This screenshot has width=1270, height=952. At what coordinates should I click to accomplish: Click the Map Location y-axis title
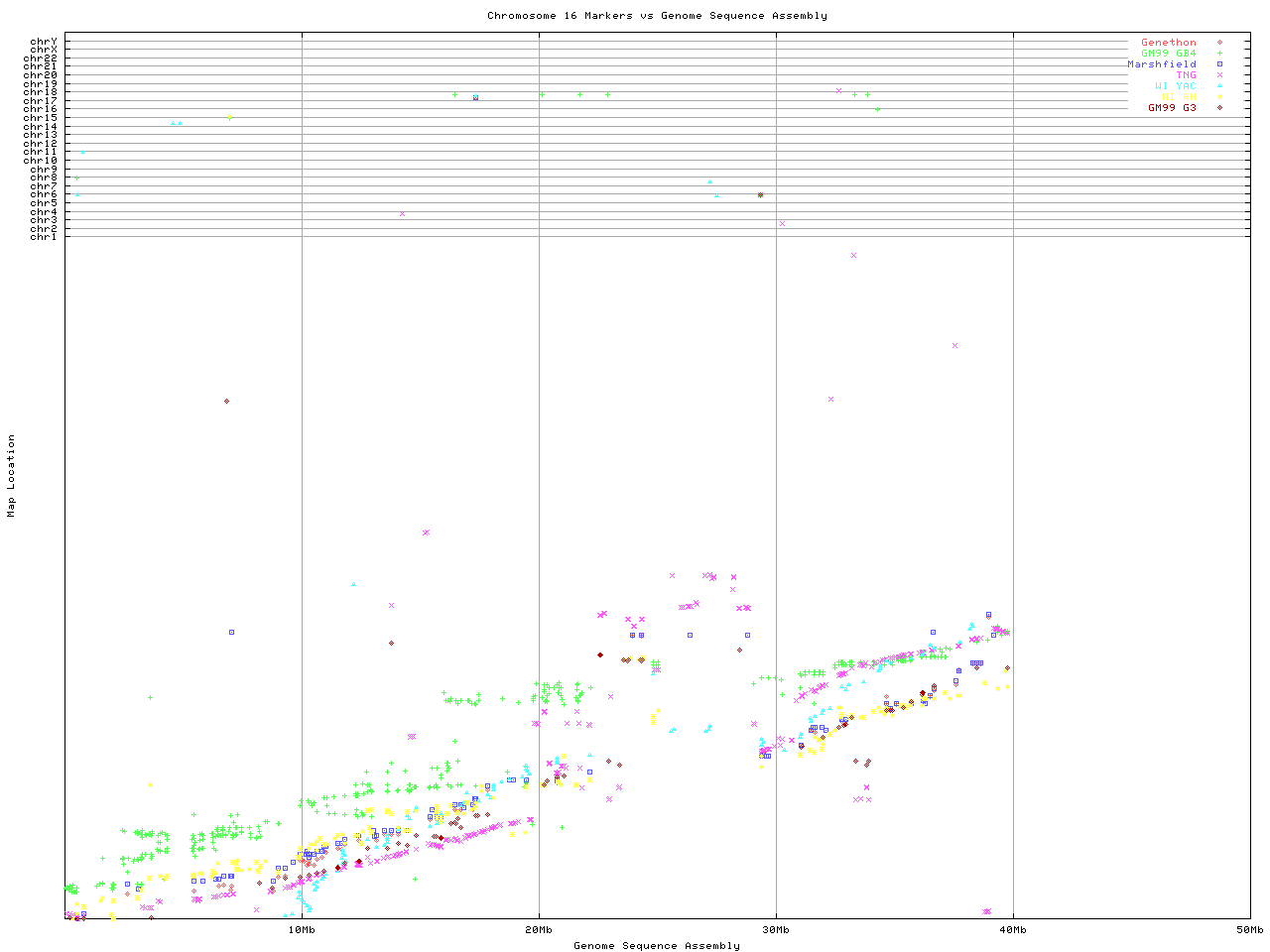click(12, 476)
